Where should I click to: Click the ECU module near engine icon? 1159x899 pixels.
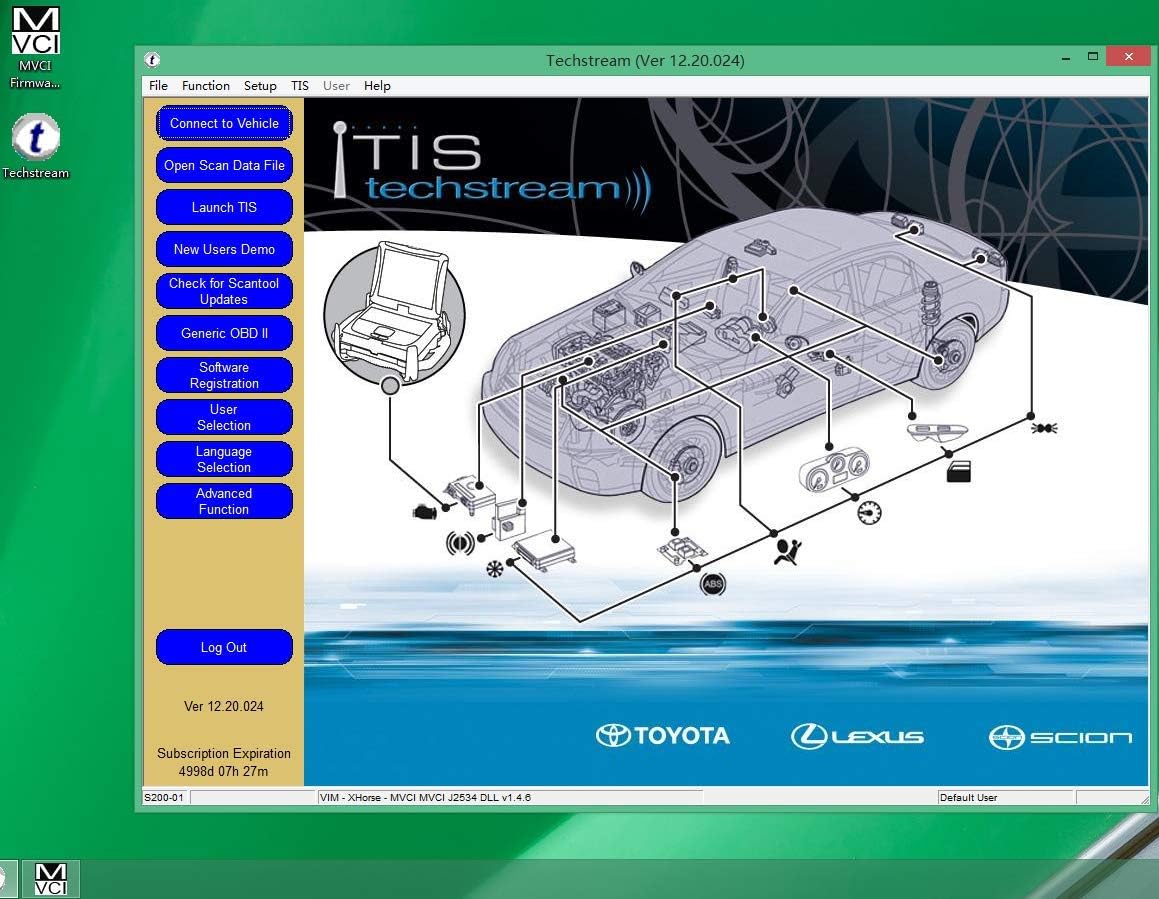coord(469,494)
